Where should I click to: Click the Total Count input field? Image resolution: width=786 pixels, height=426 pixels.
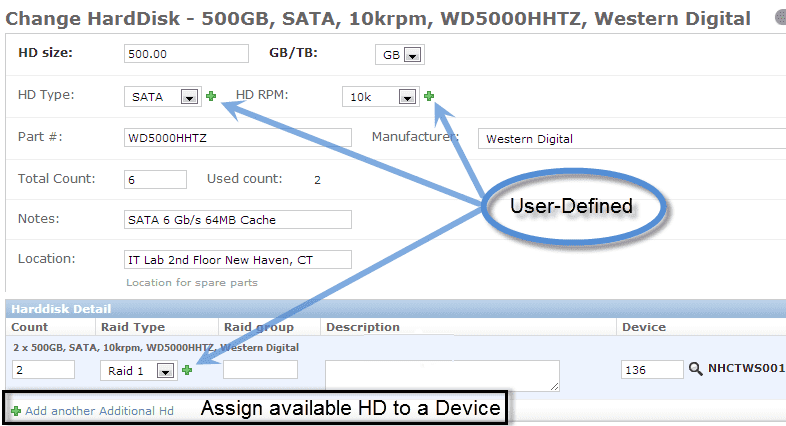pyautogui.click(x=155, y=179)
